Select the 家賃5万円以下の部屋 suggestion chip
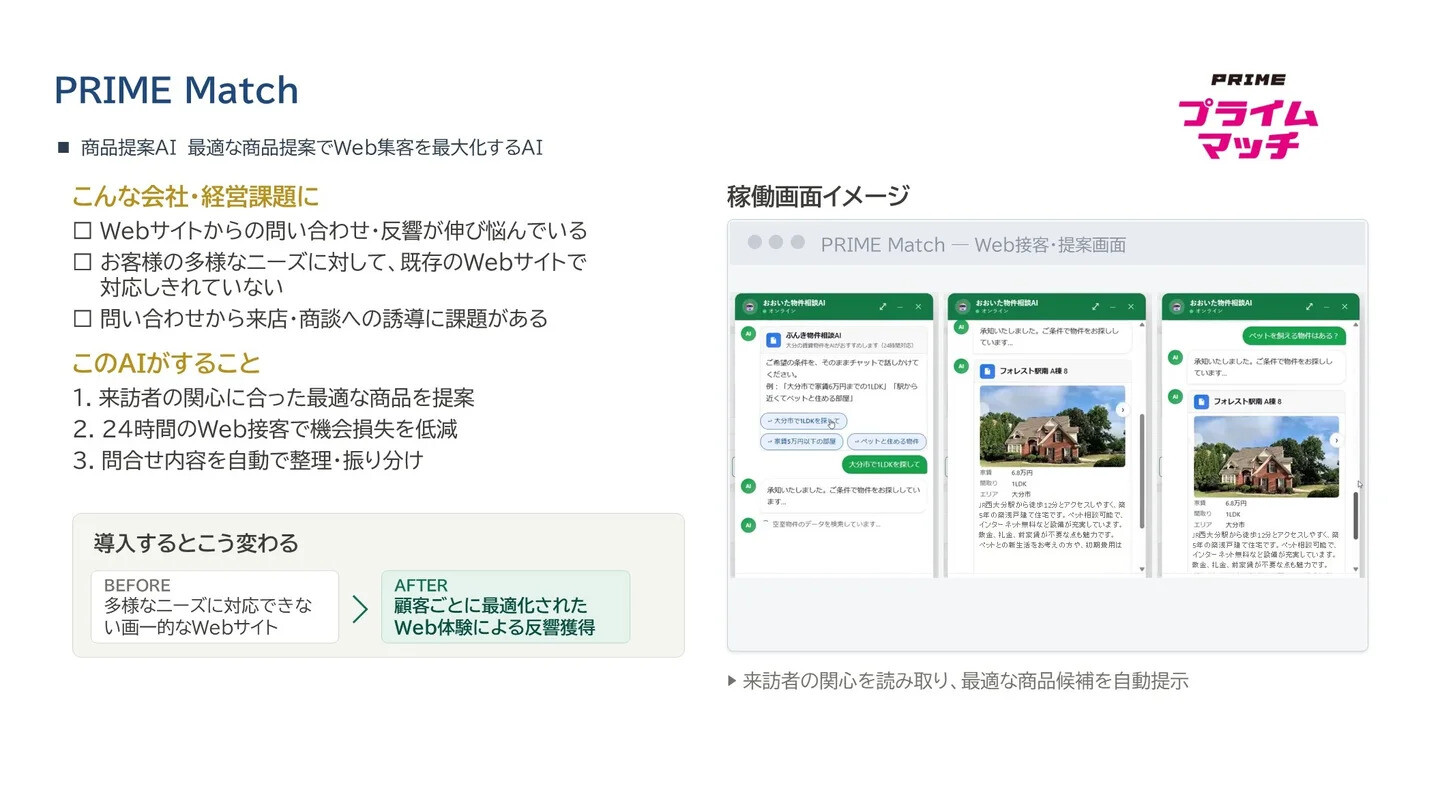This screenshot has height=810, width=1440. (801, 441)
